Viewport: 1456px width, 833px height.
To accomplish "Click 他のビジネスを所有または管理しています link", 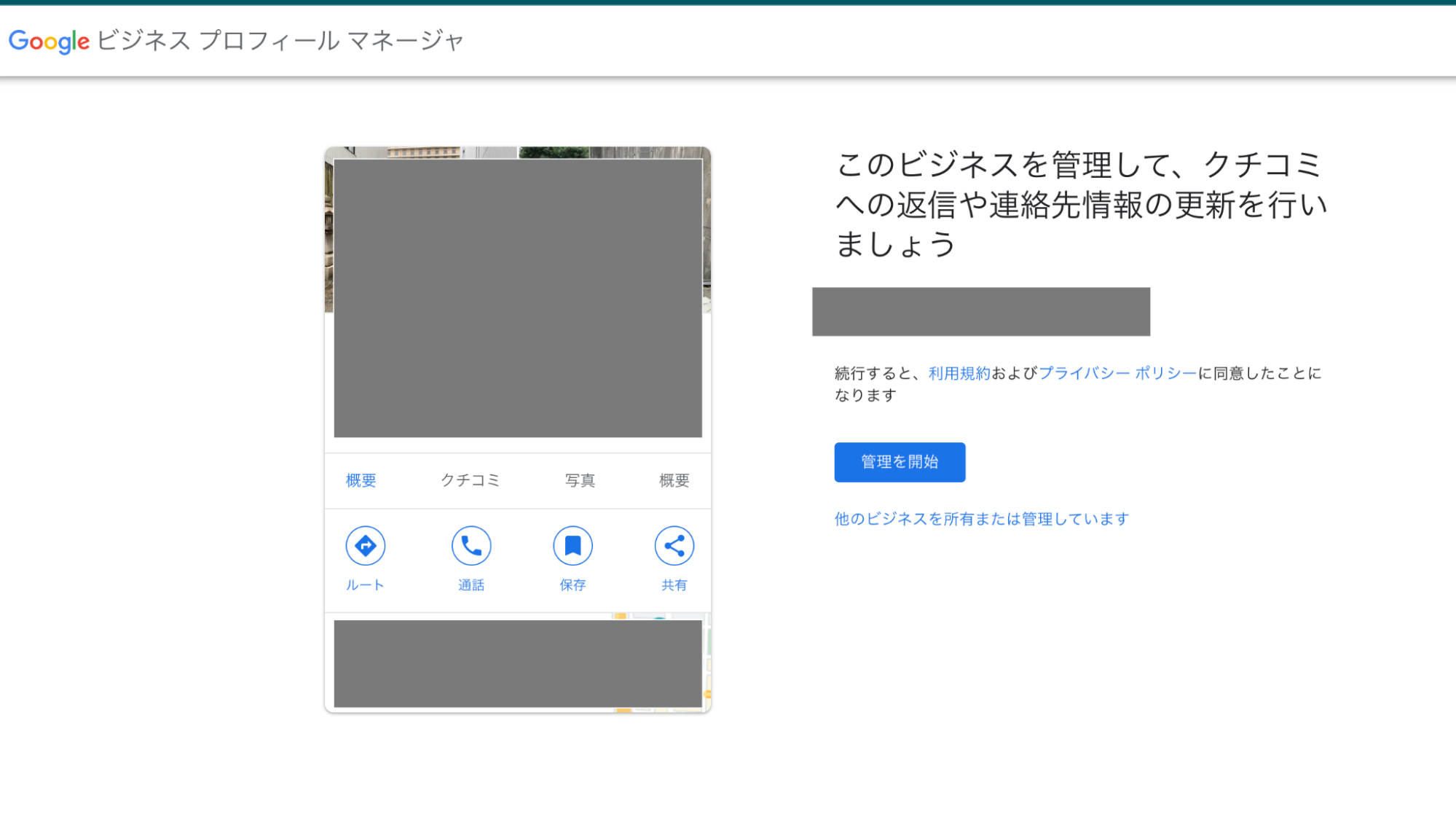I will pyautogui.click(x=982, y=519).
